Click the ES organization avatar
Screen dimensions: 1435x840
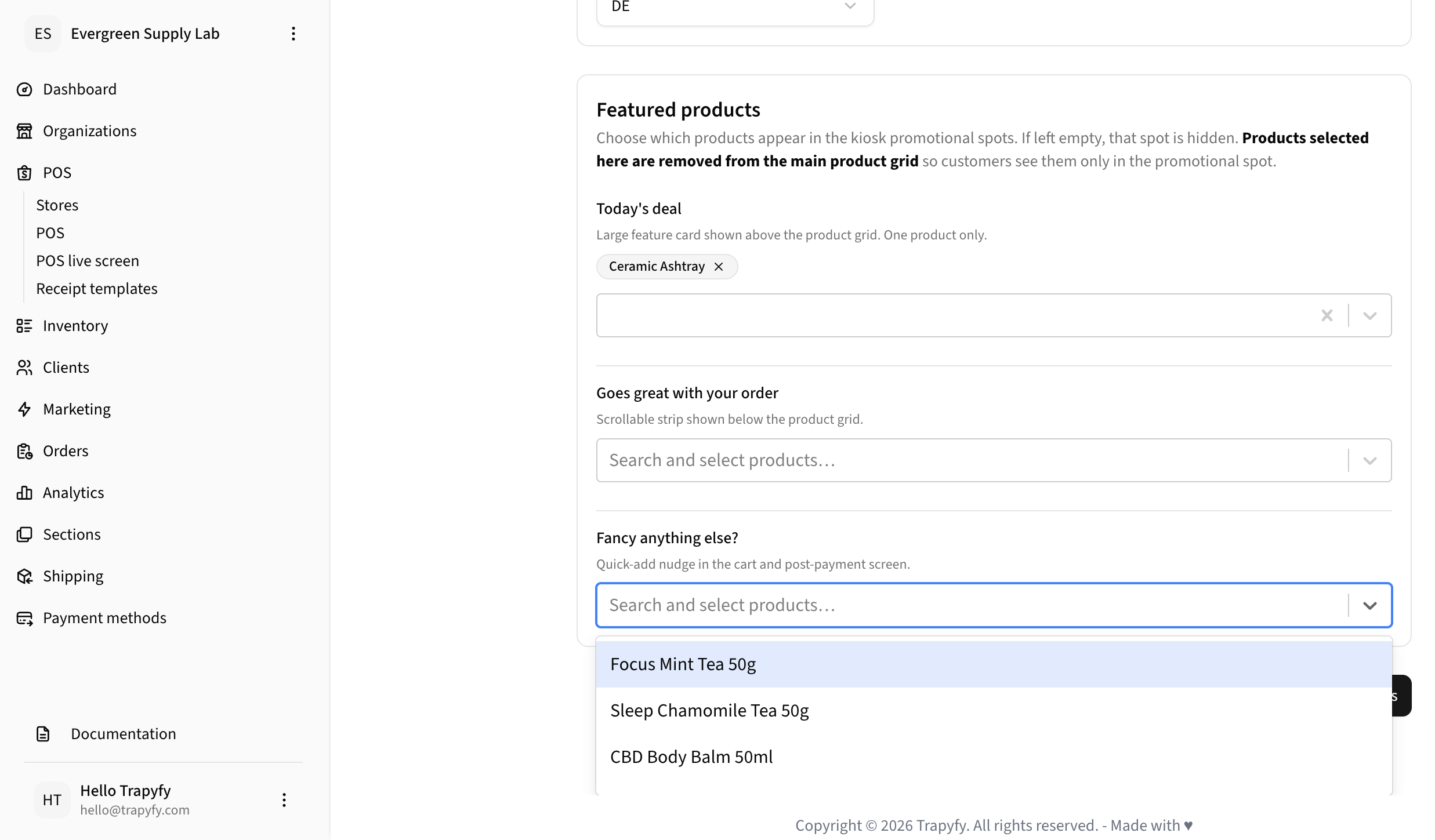(43, 34)
